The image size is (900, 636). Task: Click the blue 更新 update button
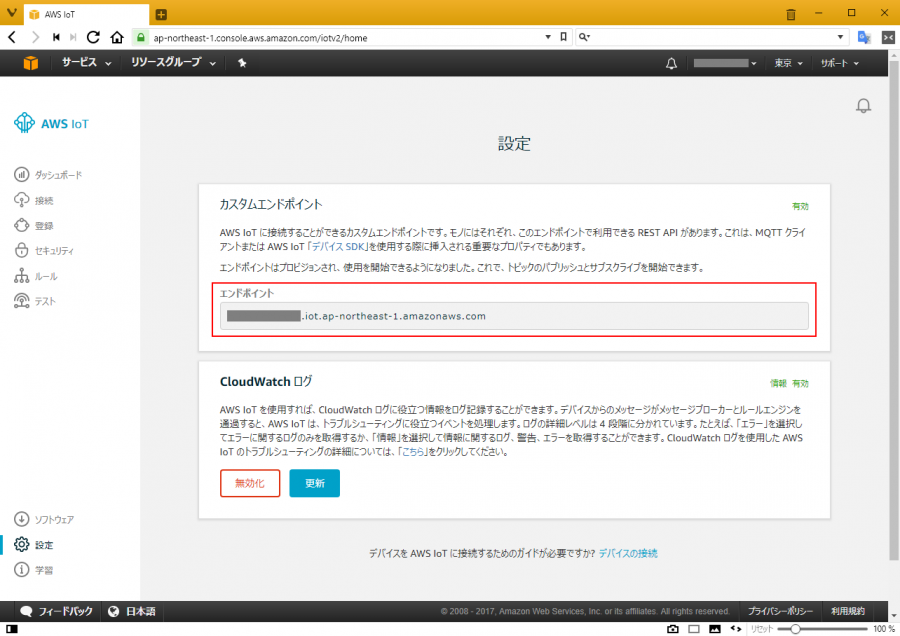pyautogui.click(x=315, y=483)
